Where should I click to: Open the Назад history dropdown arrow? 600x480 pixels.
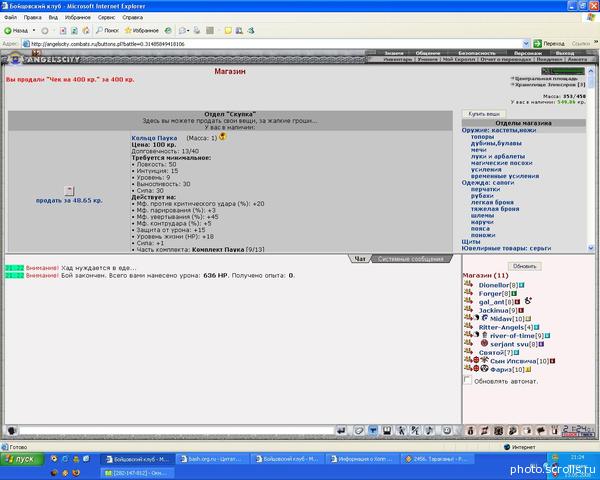[x=34, y=30]
